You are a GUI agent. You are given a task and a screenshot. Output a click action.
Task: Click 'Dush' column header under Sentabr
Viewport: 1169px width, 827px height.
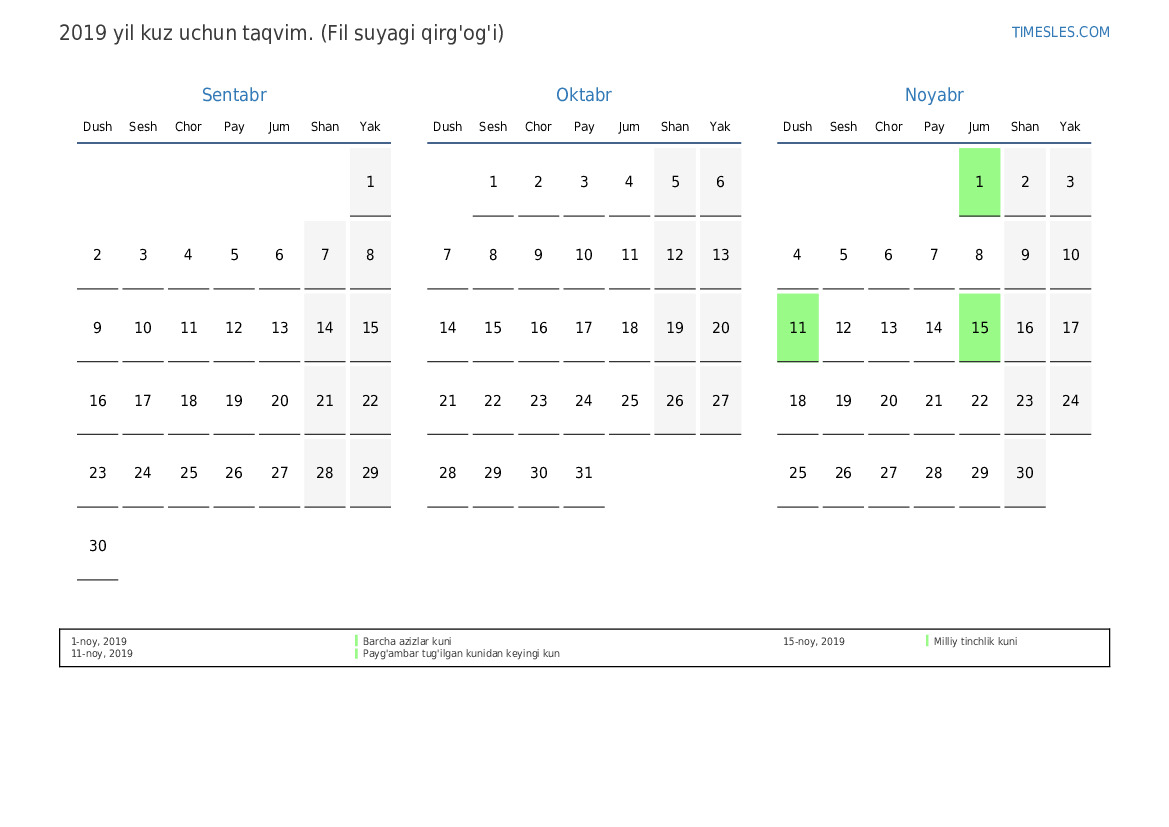(97, 127)
